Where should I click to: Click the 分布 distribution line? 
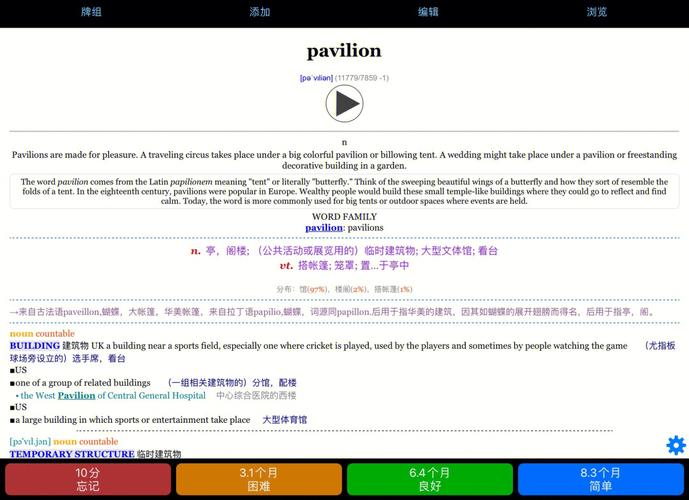(x=344, y=289)
